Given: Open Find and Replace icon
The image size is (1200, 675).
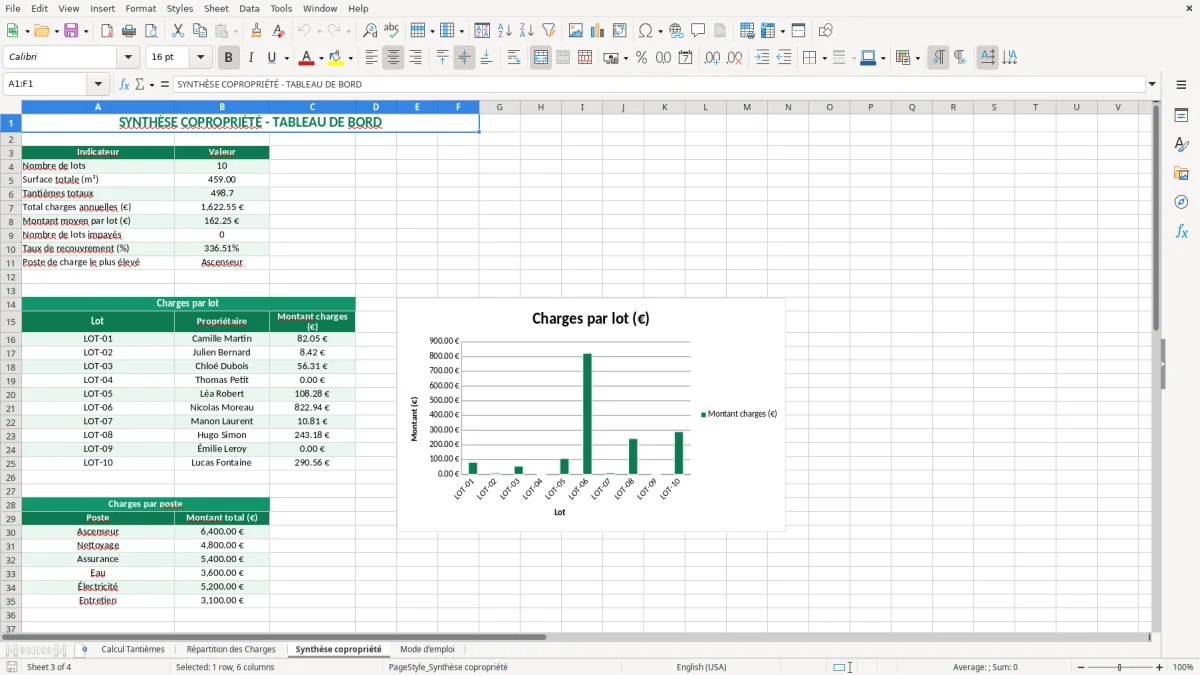Looking at the screenshot, I should [x=370, y=31].
